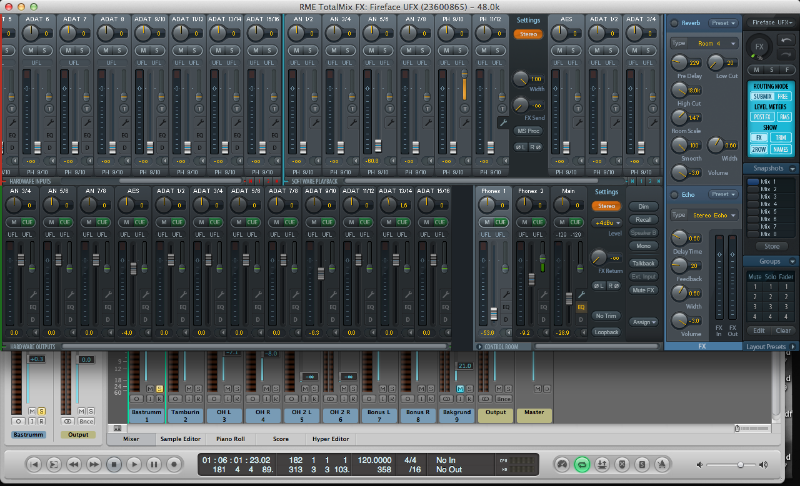
Task: Switch to the Hyper Editor tab in Logic
Action: pos(330,439)
